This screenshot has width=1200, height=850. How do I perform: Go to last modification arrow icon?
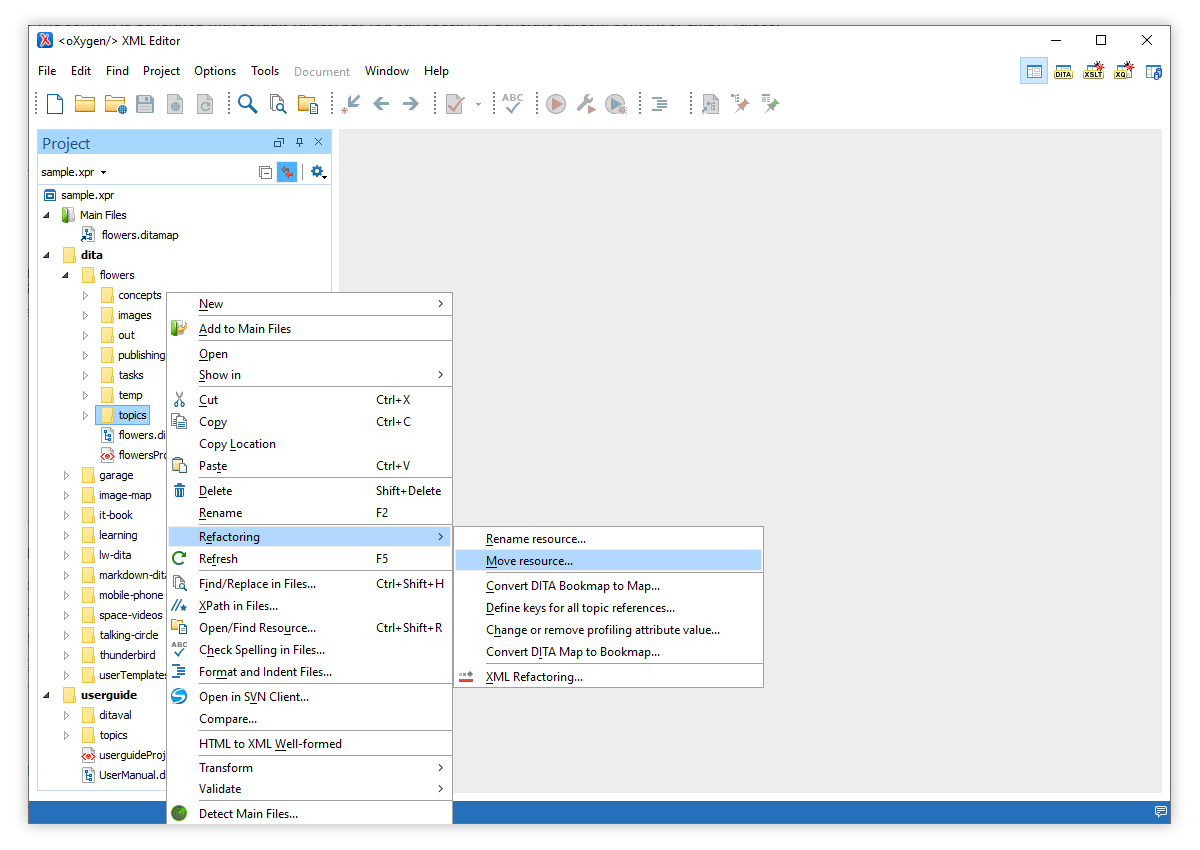coord(351,104)
